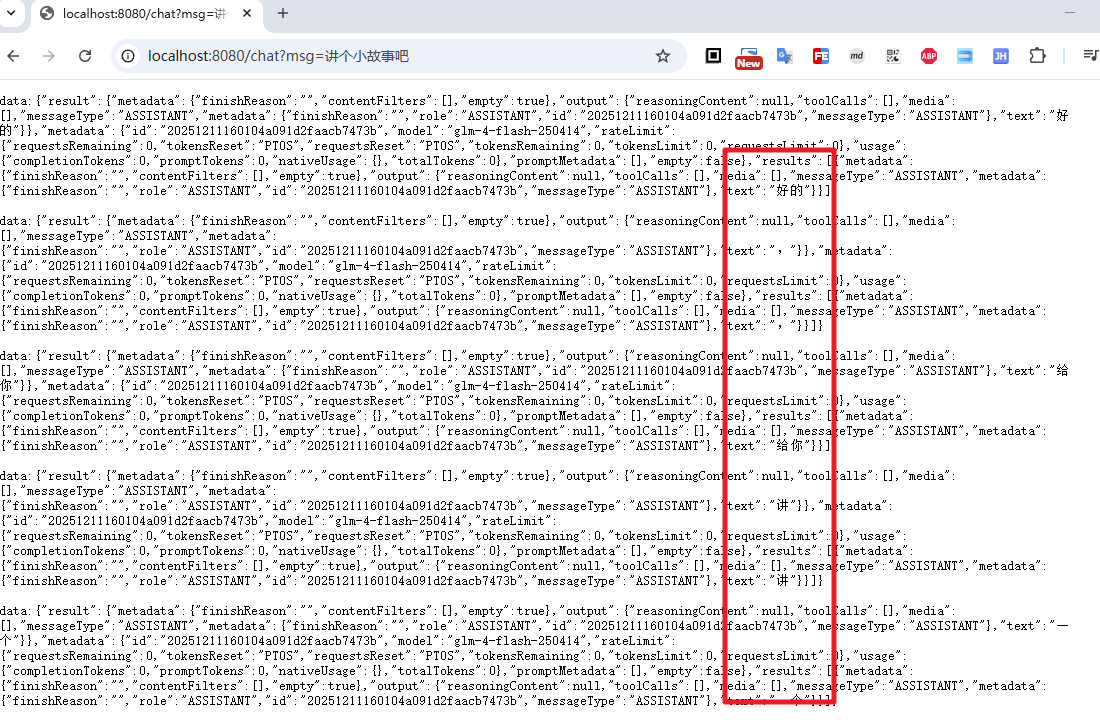Open the QR code extension

893,56
